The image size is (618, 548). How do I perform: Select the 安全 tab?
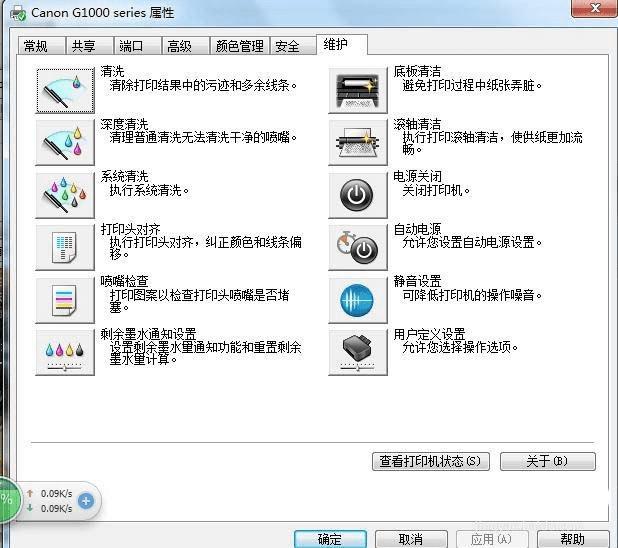[292, 46]
